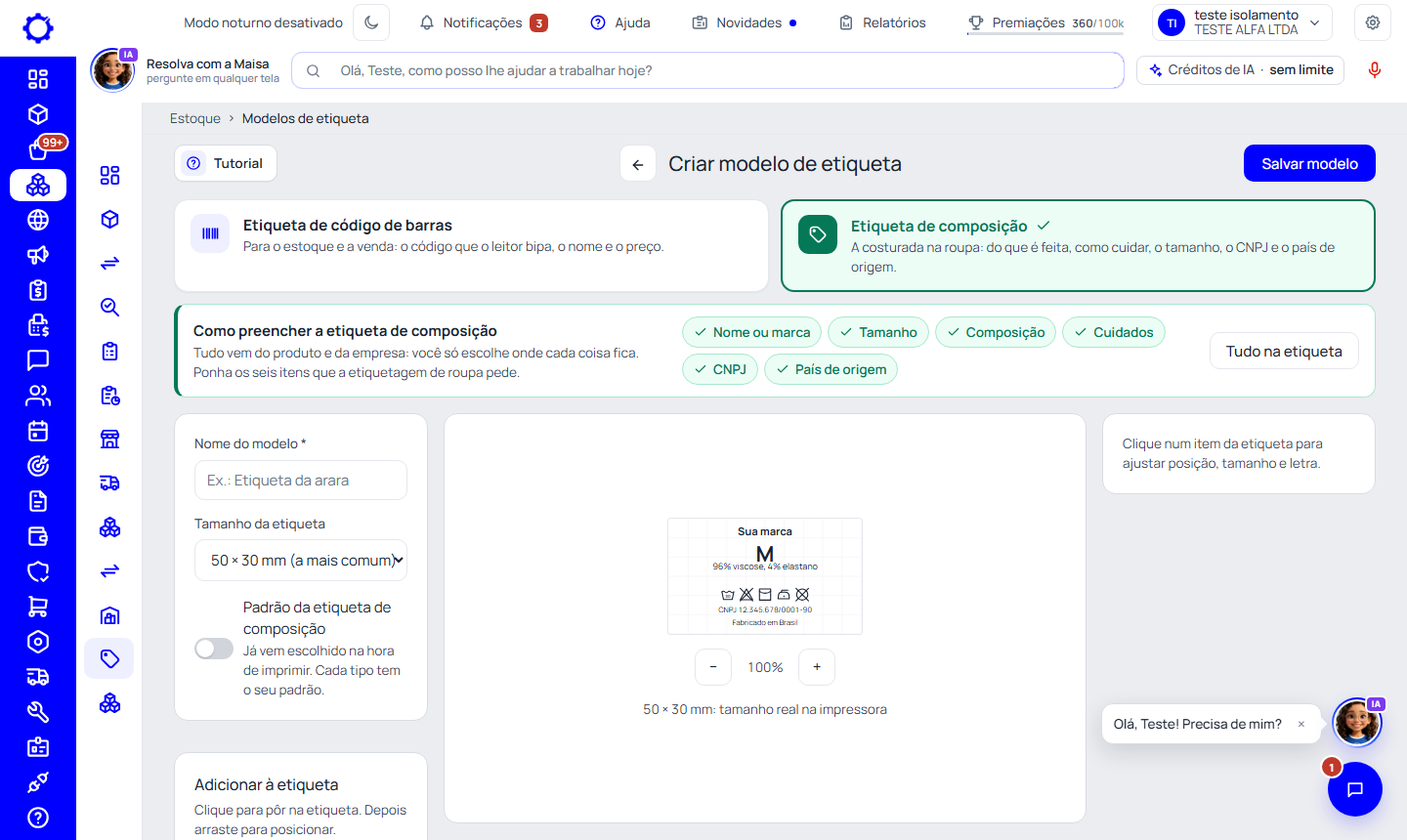Open the magnifier-with-check icon in the submenu

pyautogui.click(x=109, y=307)
